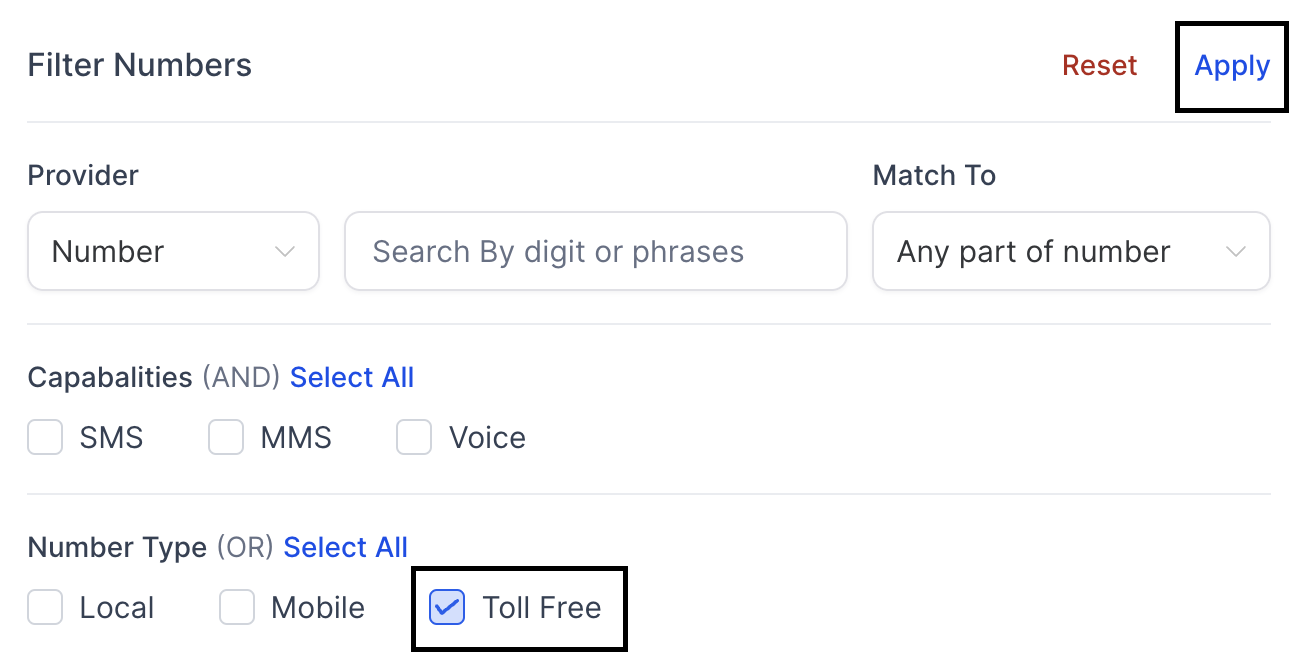The height and width of the screenshot is (666, 1308).
Task: Enable the SMS capability checkbox
Action: [x=45, y=438]
